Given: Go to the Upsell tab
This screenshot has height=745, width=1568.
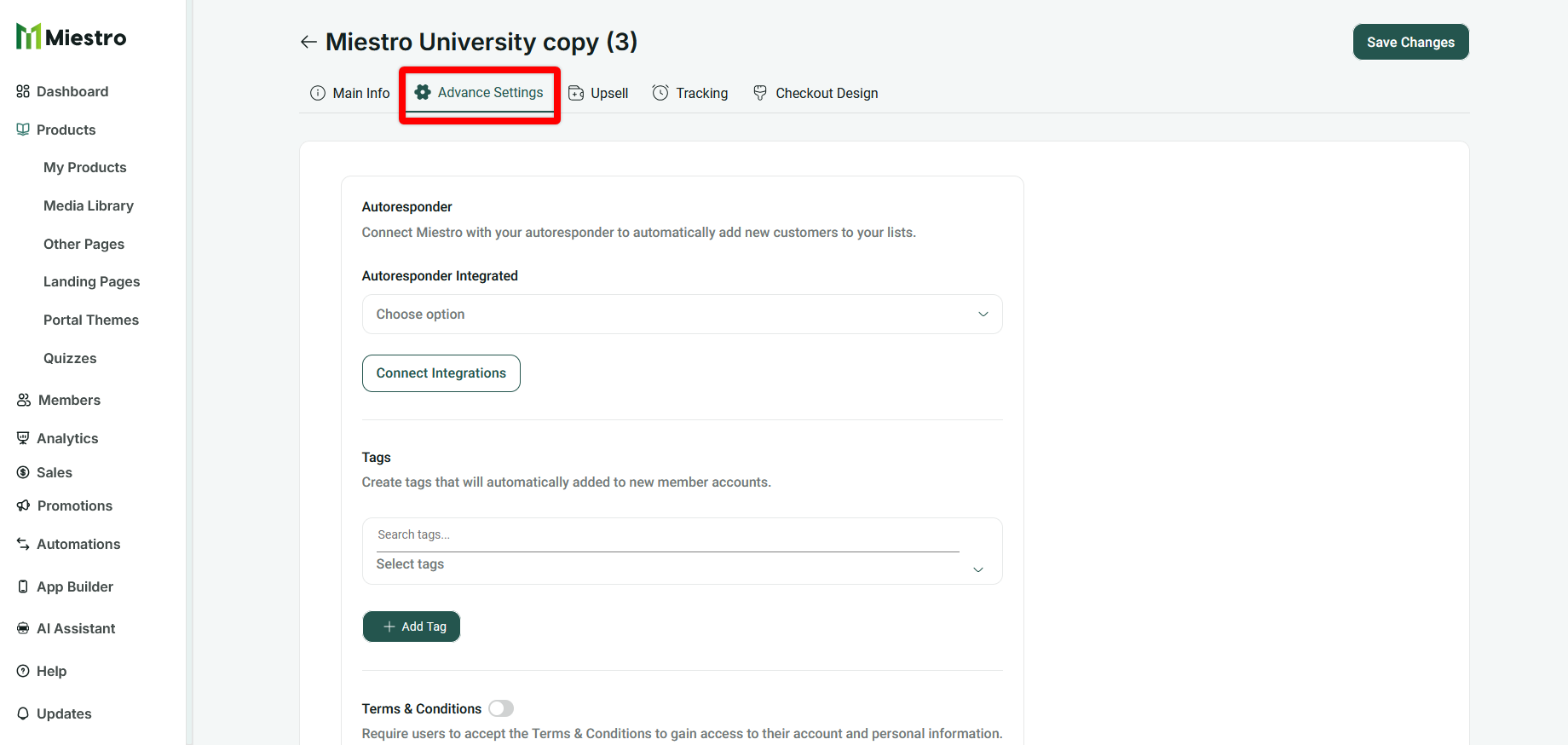Looking at the screenshot, I should pyautogui.click(x=598, y=93).
